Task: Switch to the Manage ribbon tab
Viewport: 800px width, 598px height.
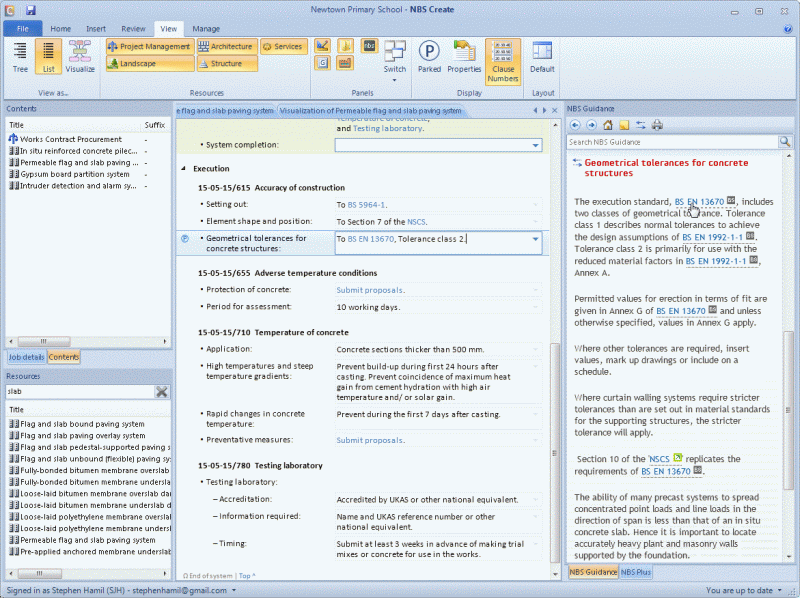Action: (209, 28)
